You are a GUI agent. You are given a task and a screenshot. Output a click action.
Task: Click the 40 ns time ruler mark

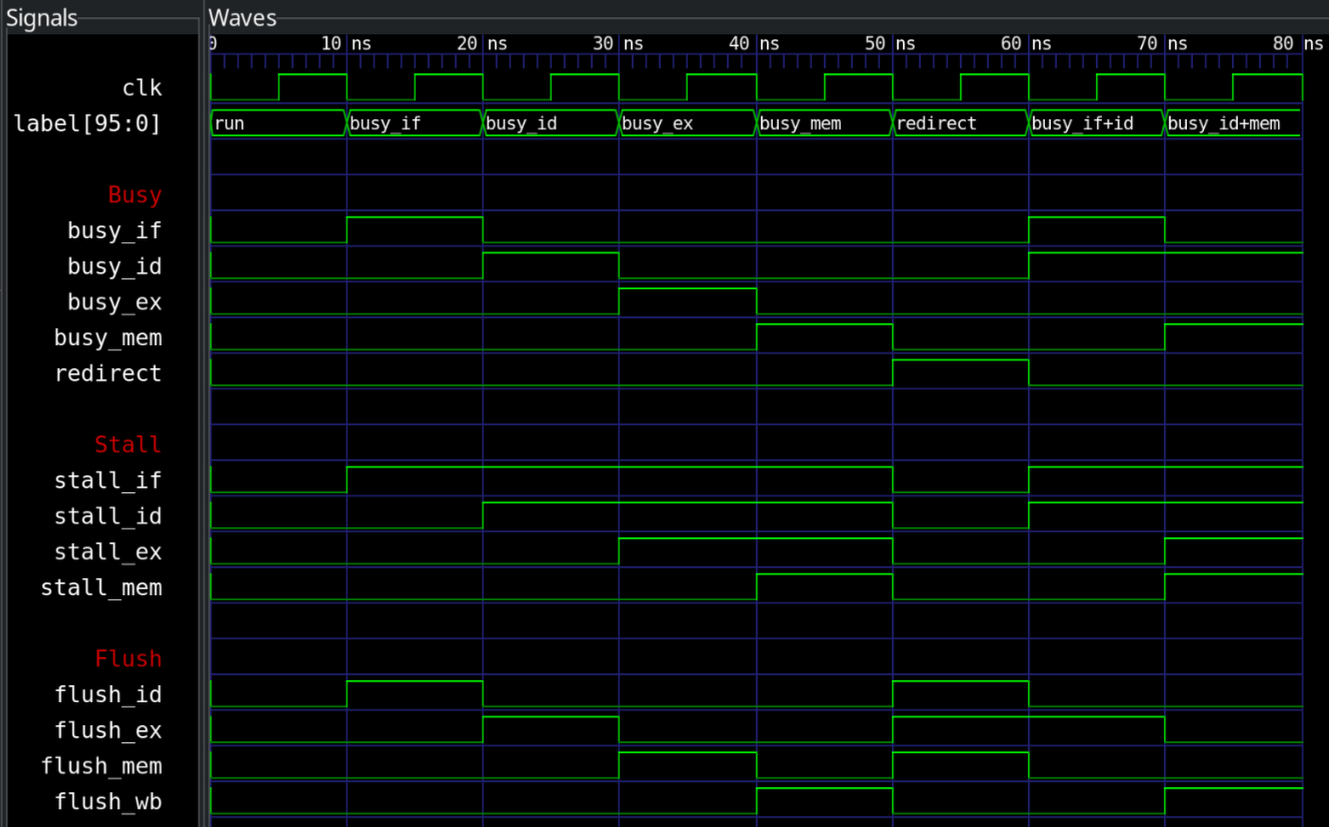(756, 44)
